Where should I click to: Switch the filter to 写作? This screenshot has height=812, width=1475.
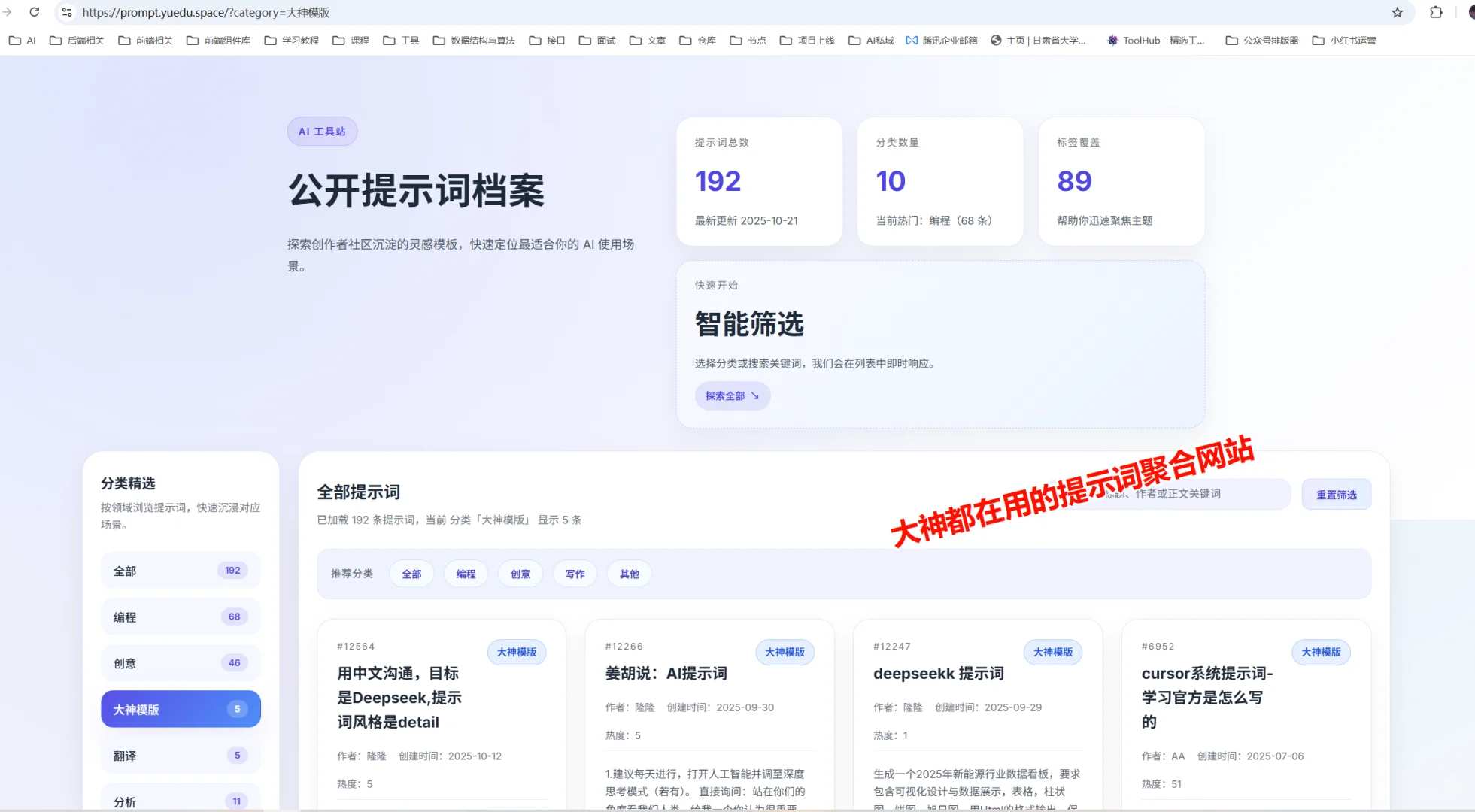coord(575,574)
